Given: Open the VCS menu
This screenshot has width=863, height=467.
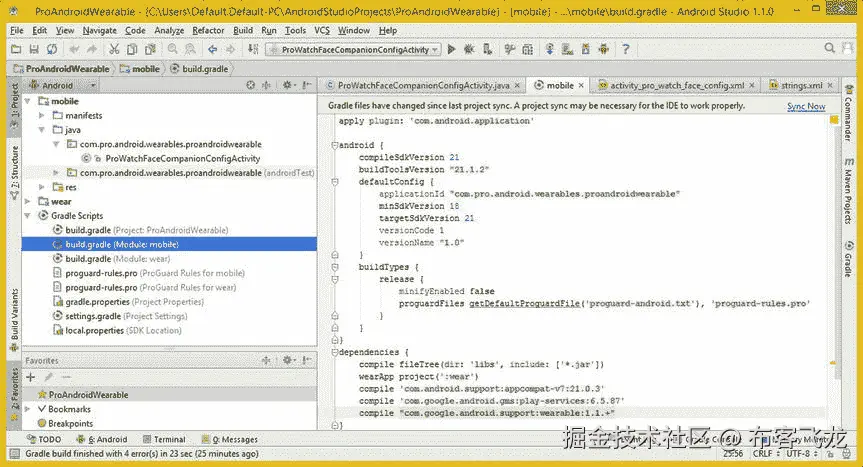Looking at the screenshot, I should 322,30.
